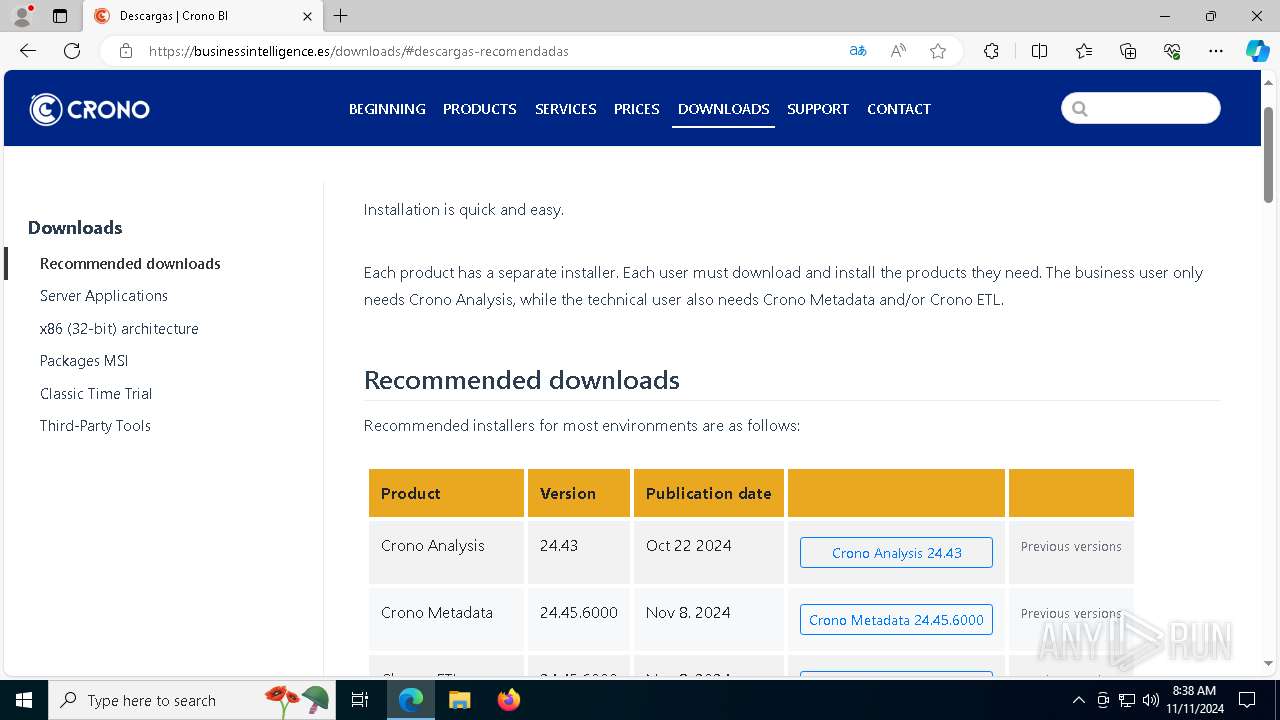Open the Read aloud icon
1280x720 pixels.
(x=898, y=51)
